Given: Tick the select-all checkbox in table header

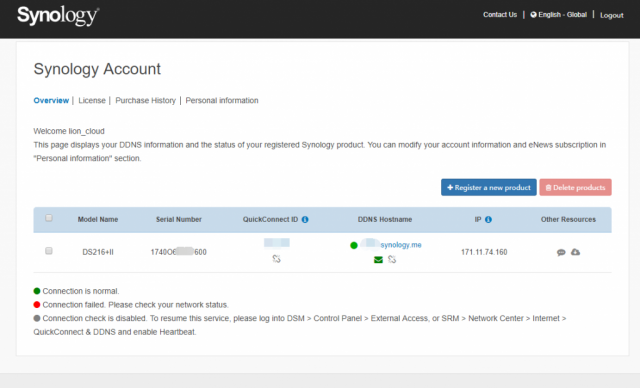Looking at the screenshot, I should click(49, 218).
